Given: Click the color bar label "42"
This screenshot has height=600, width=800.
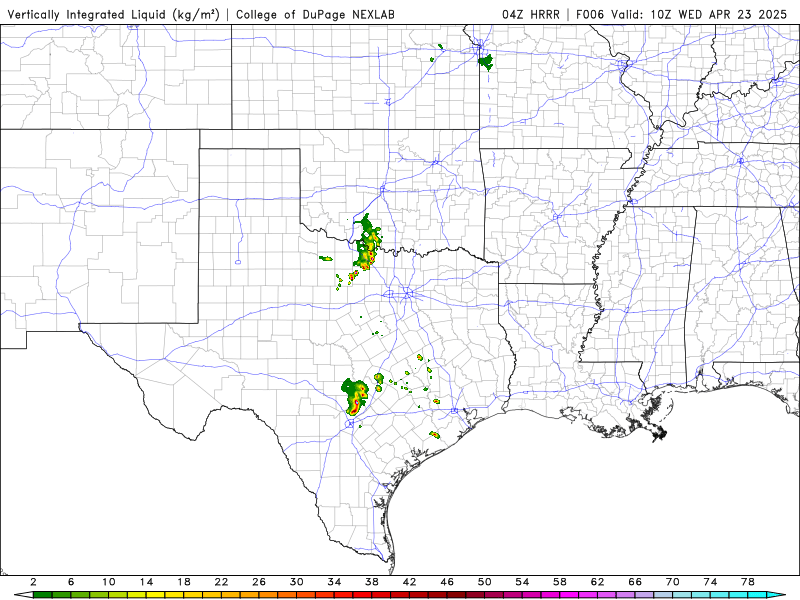Looking at the screenshot, I should click(409, 582).
